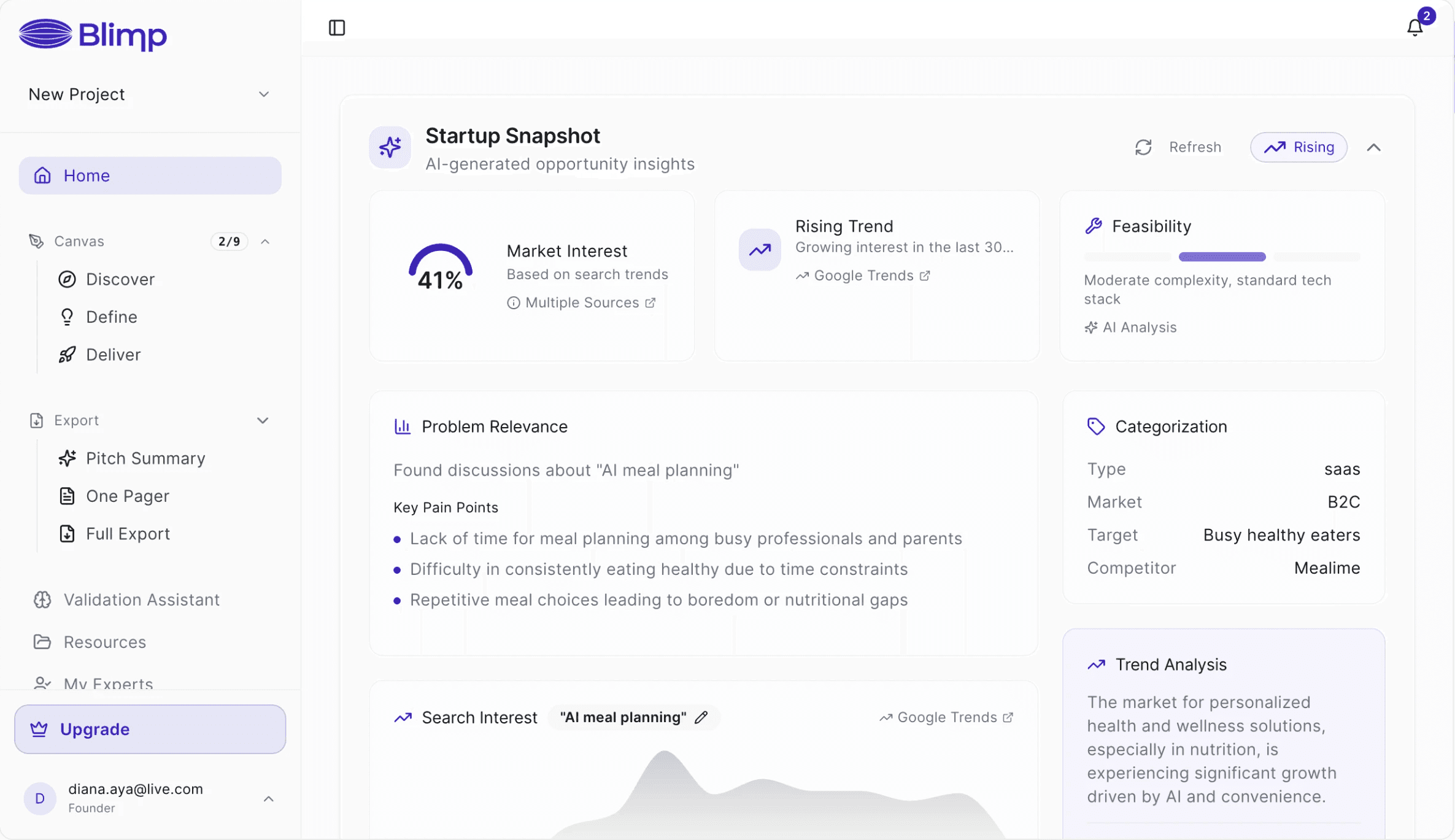Click the Search Interest trend icon
This screenshot has height=840, width=1455.
tap(403, 717)
